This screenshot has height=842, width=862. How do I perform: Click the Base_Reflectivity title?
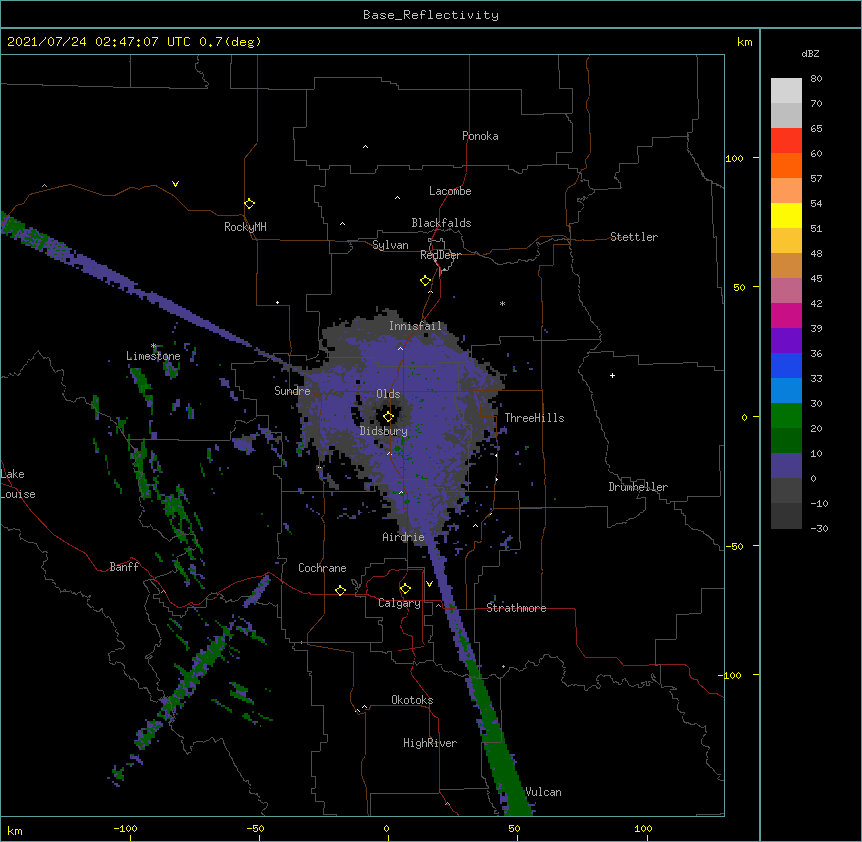pos(431,15)
